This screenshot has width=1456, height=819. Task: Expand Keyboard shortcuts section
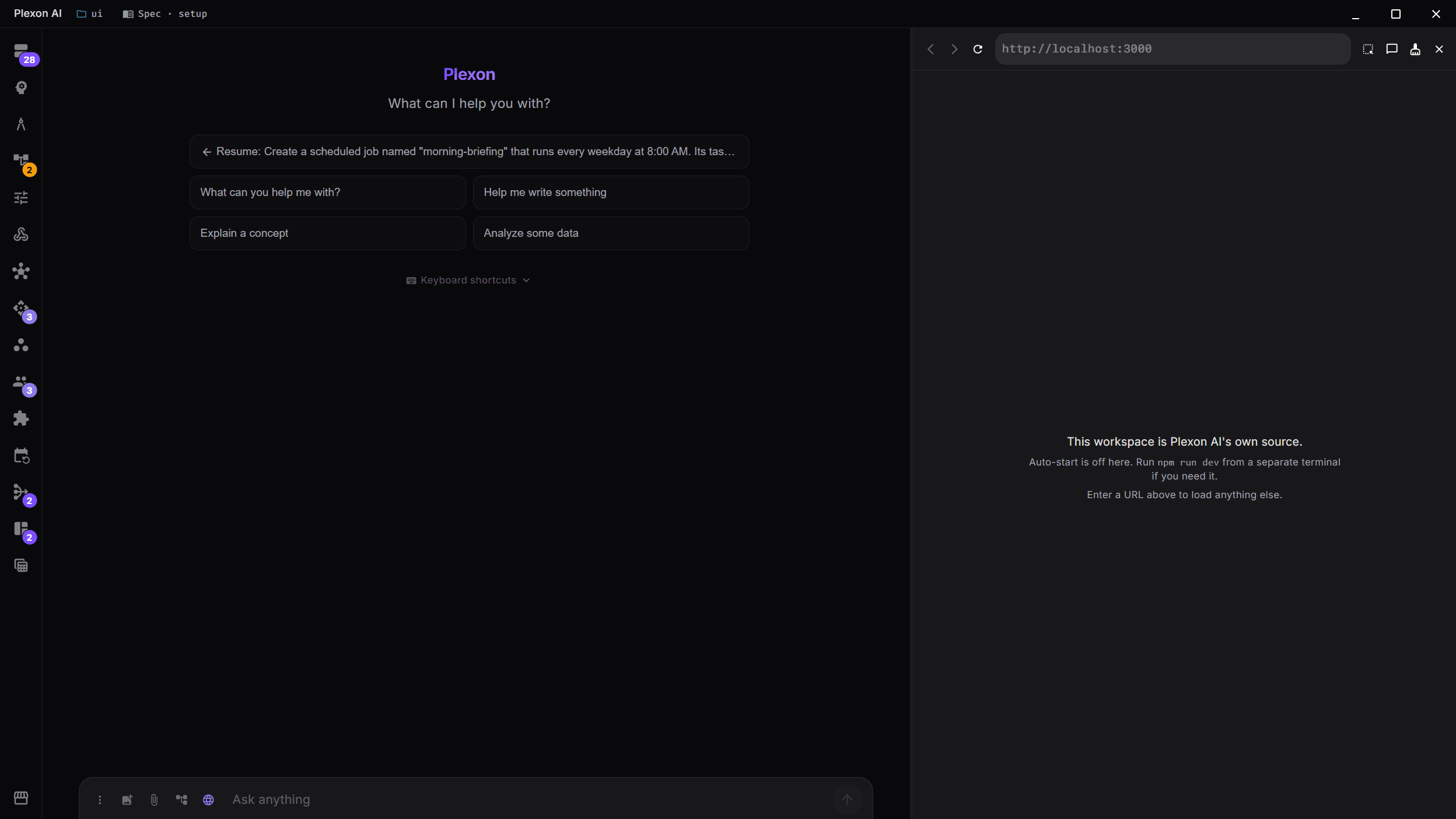click(x=468, y=281)
